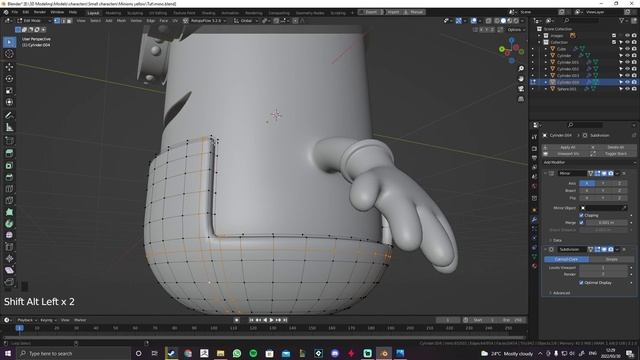
Task: Open the Edit Mode dropdown
Action: pos(33,20)
